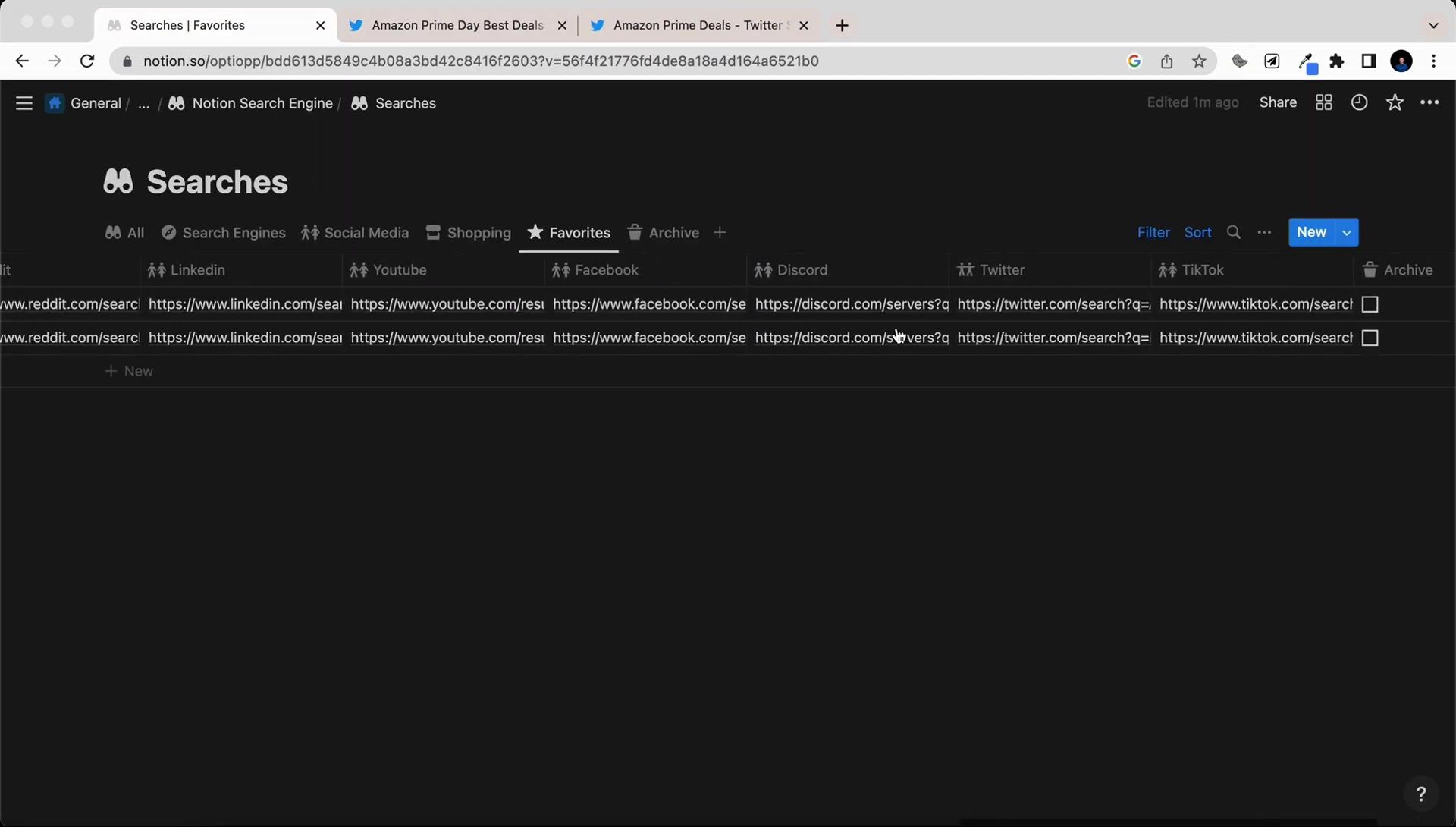This screenshot has height=827, width=1456.
Task: Open first row twitter.com search link
Action: tap(1053, 304)
